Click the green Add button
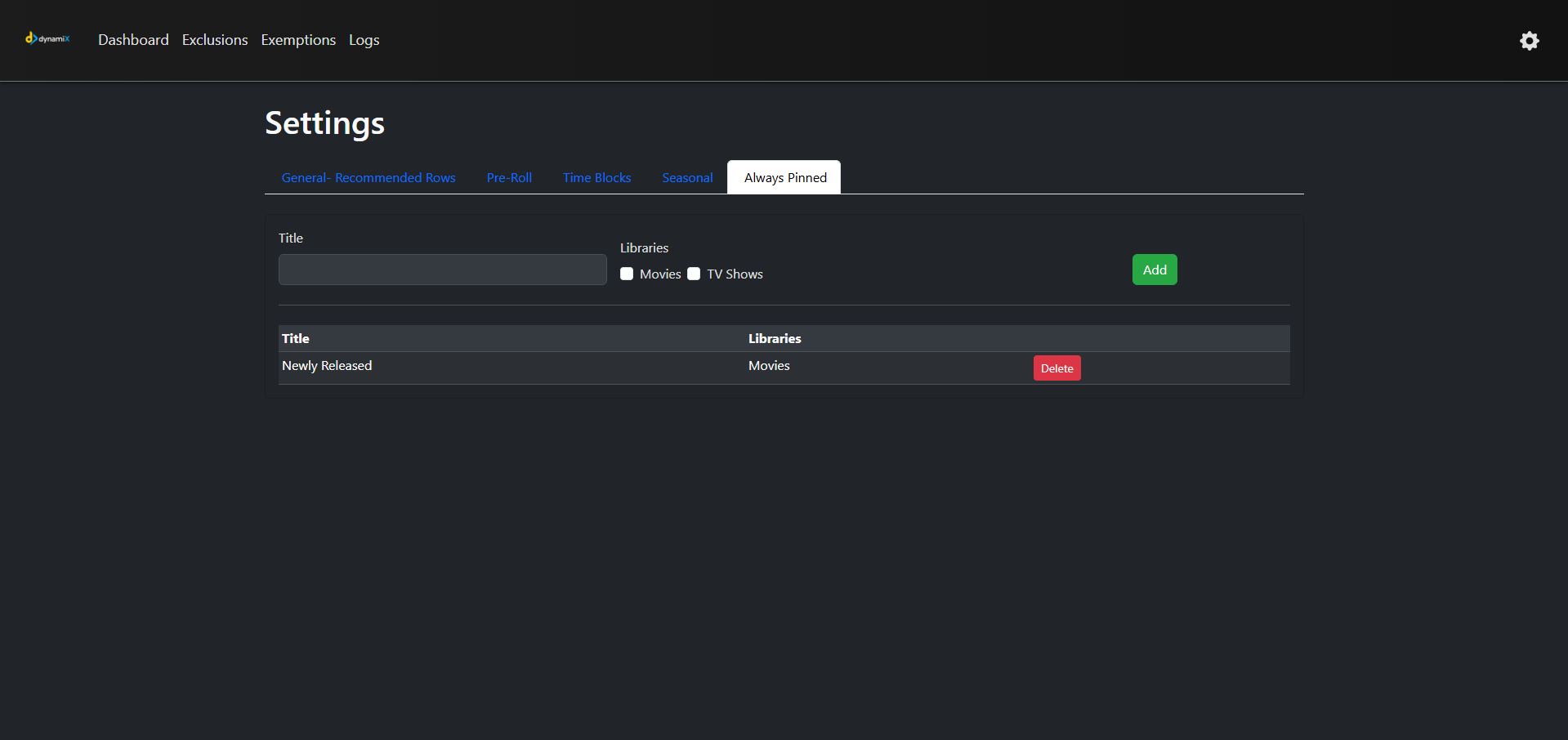The height and width of the screenshot is (740, 1568). pos(1155,270)
